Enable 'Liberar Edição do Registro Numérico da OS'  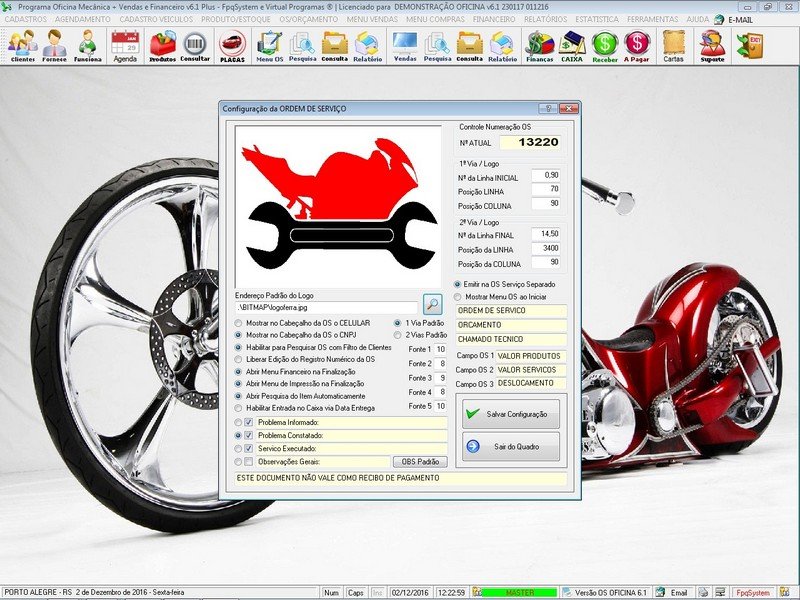[237, 360]
